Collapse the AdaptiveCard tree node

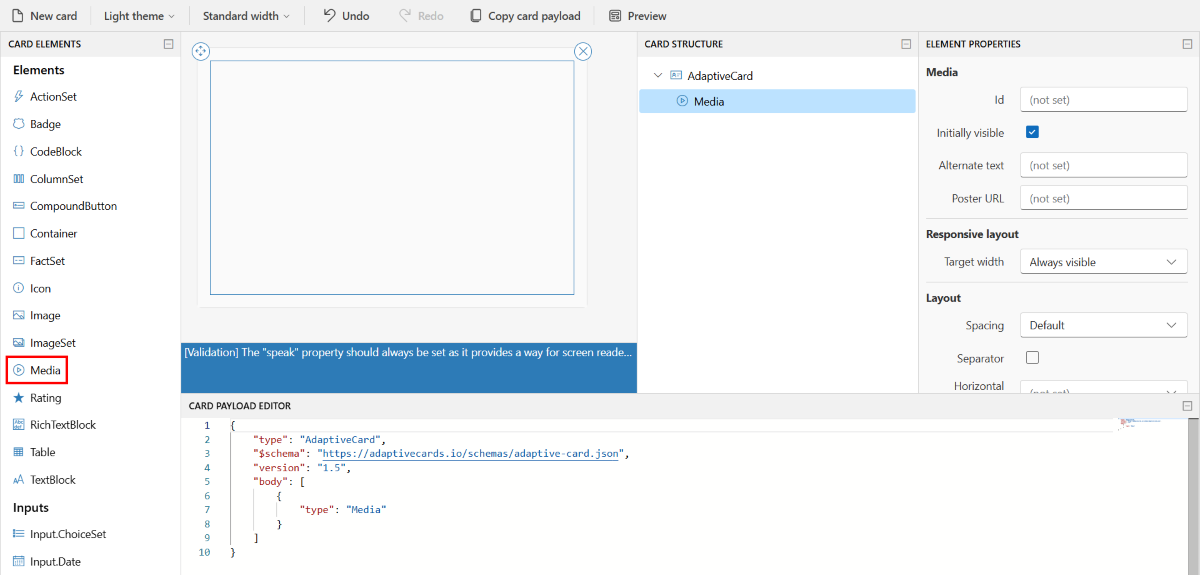[657, 76]
